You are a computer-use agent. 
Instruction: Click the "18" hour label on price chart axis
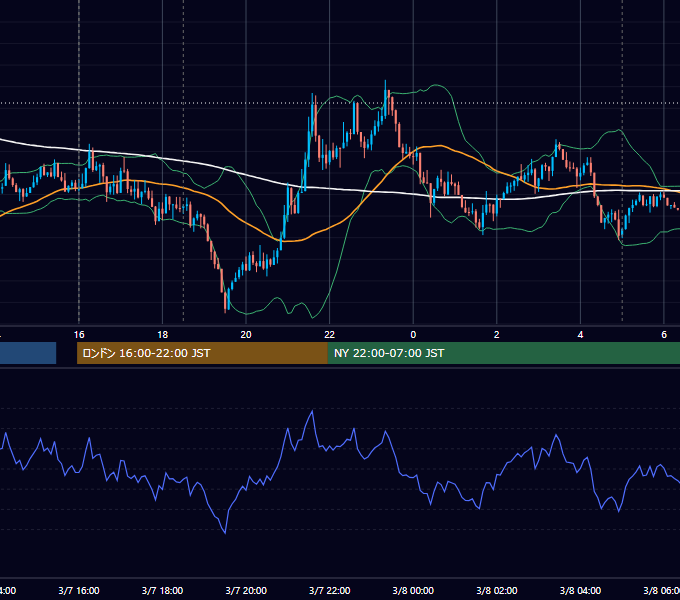click(162, 335)
